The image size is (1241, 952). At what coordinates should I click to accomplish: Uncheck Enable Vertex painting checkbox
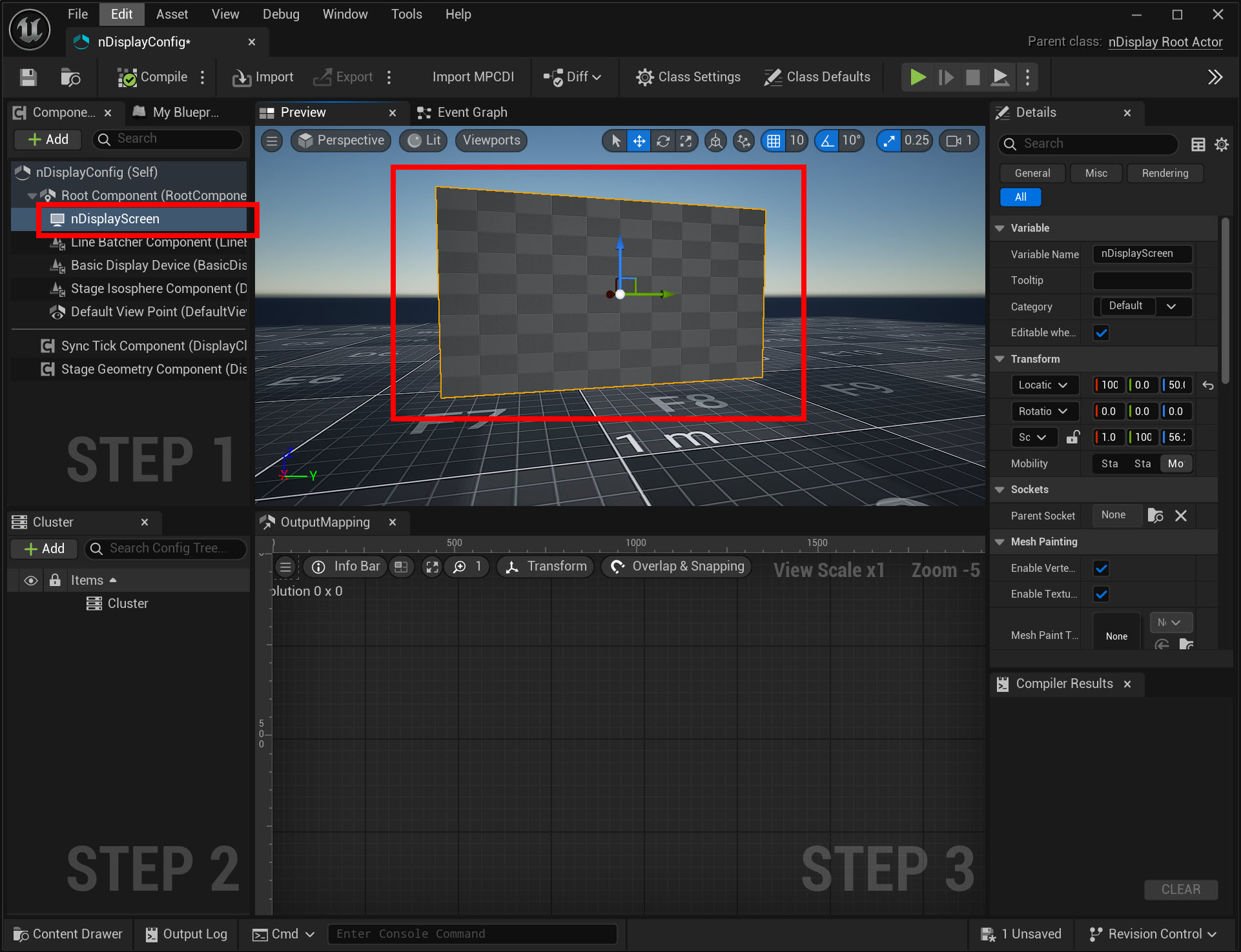[1102, 569]
